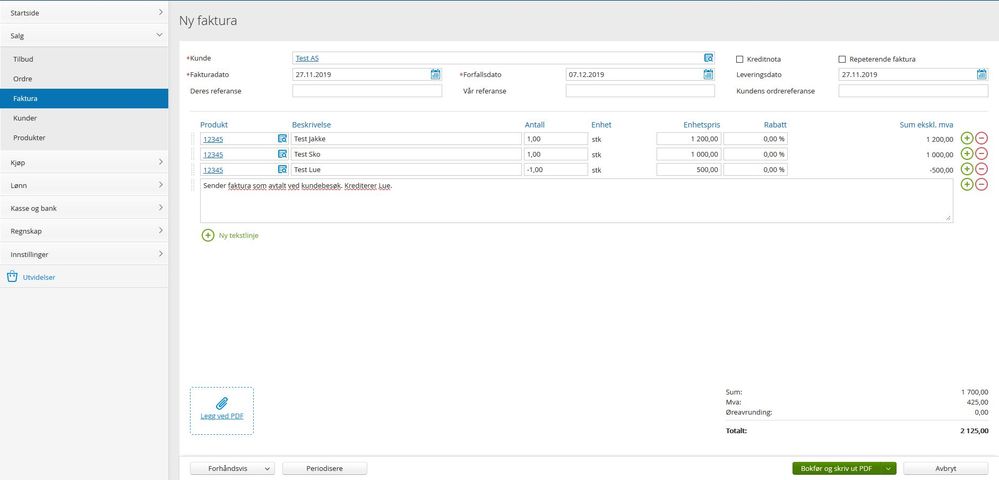Add line after Test Jakke row
Screen dimensions: 999x480
(x=967, y=138)
